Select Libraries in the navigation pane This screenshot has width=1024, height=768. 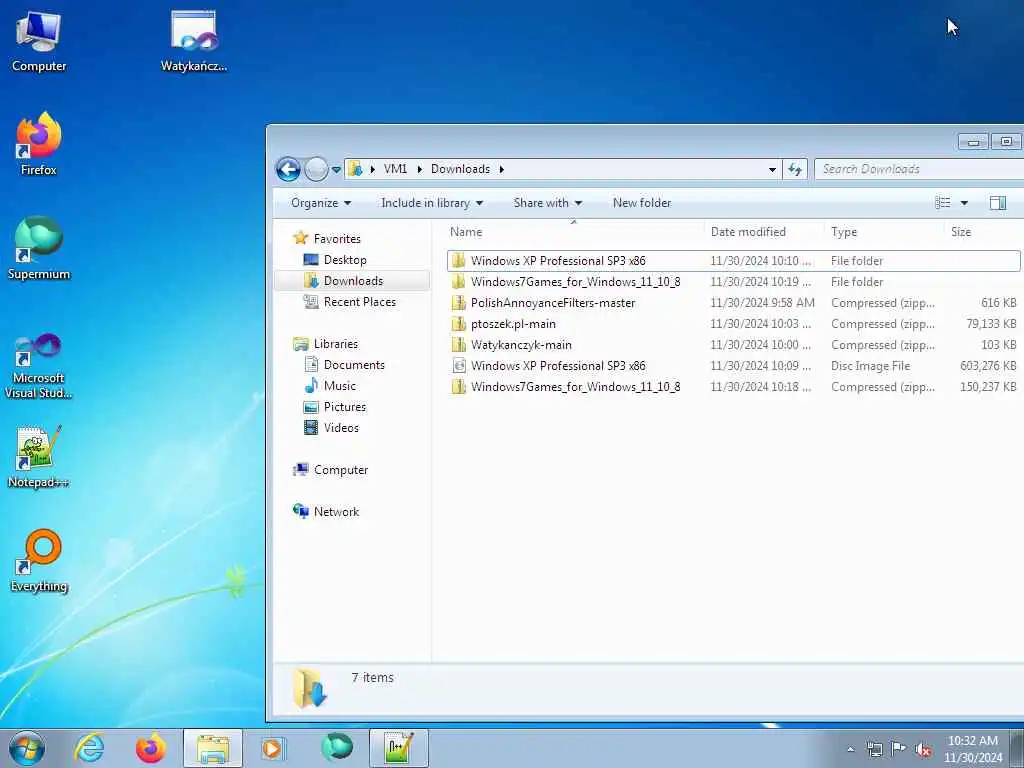[x=336, y=344]
